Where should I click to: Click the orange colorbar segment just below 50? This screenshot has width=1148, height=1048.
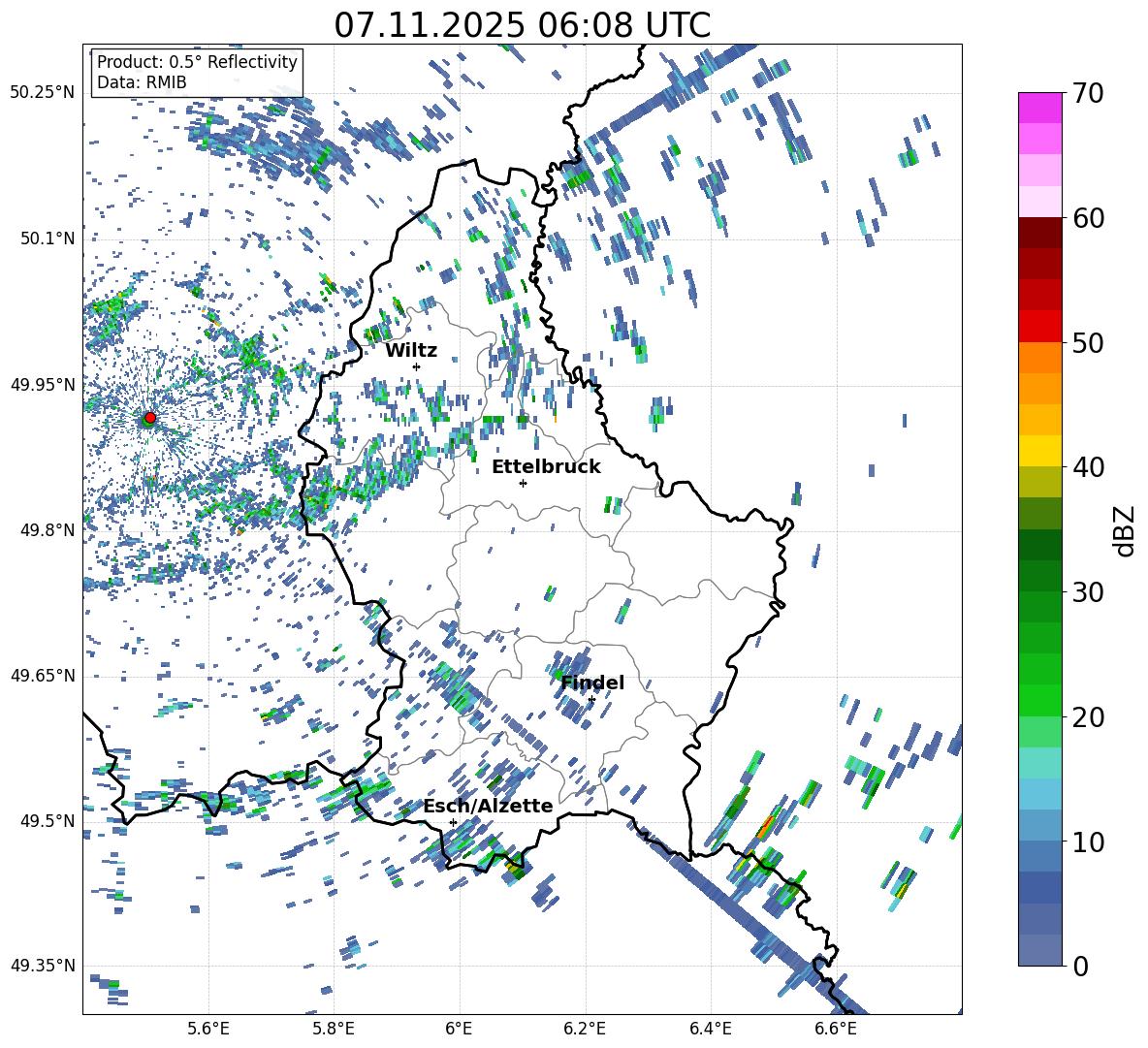coord(1039,358)
